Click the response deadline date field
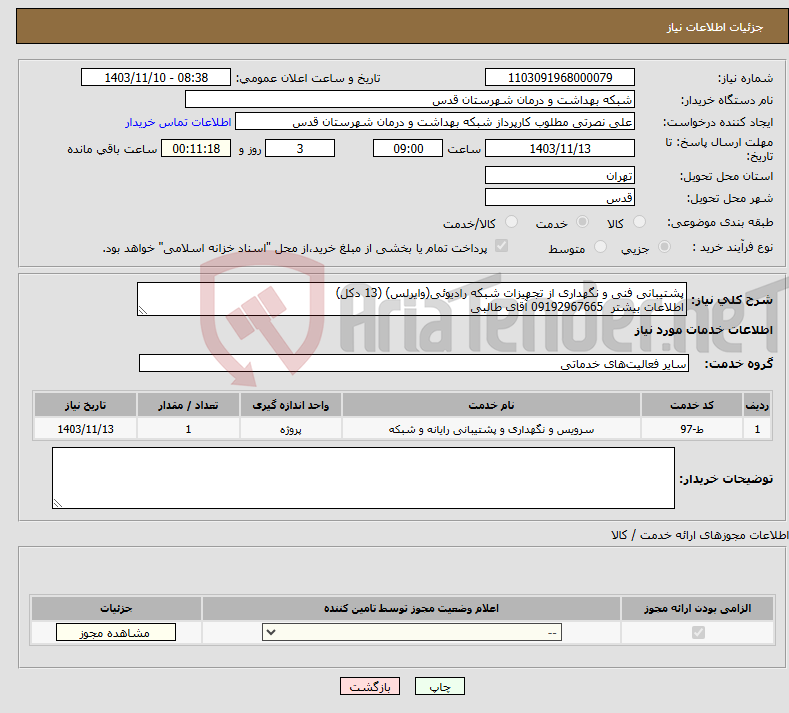This screenshot has height=713, width=789. (560, 148)
